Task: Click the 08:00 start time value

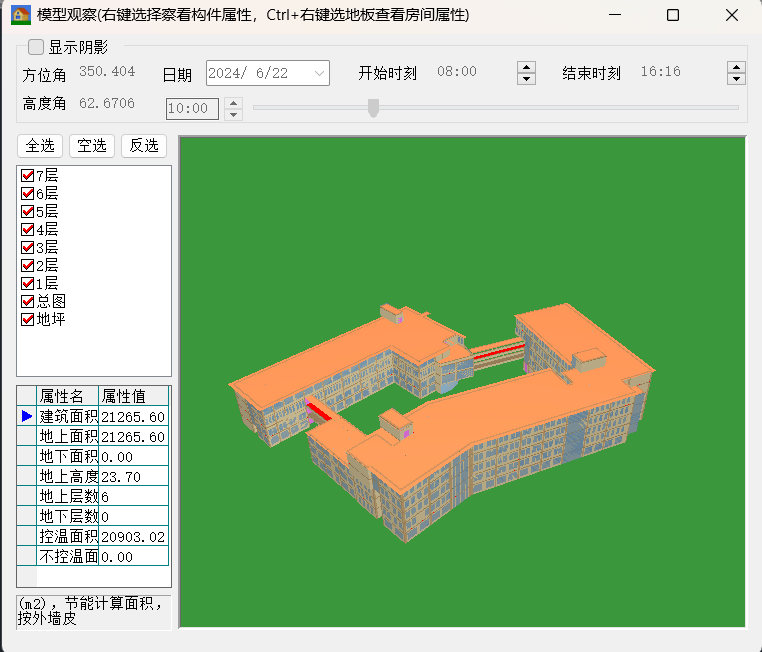Action: coord(457,71)
